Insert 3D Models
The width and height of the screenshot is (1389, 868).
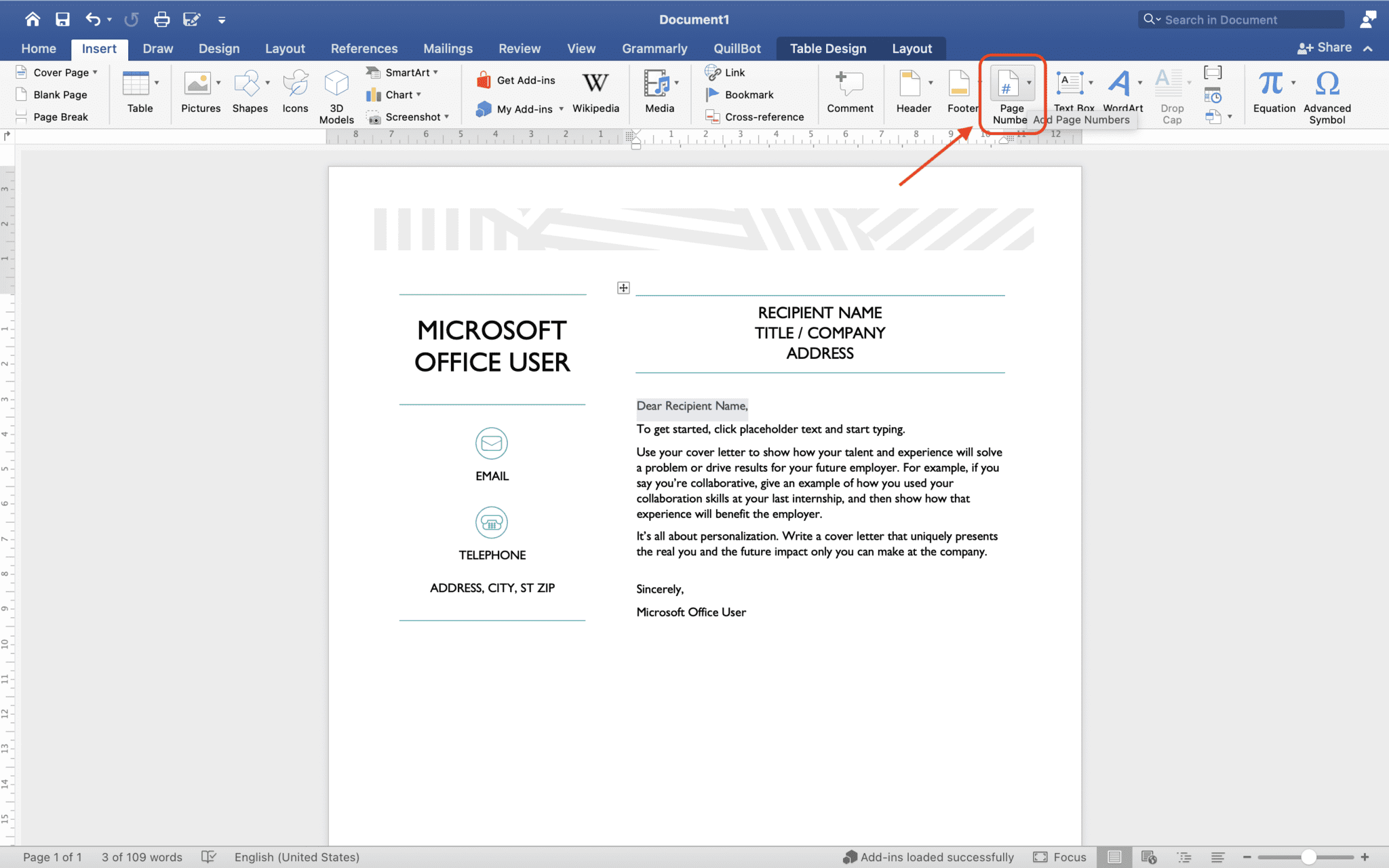point(336,94)
